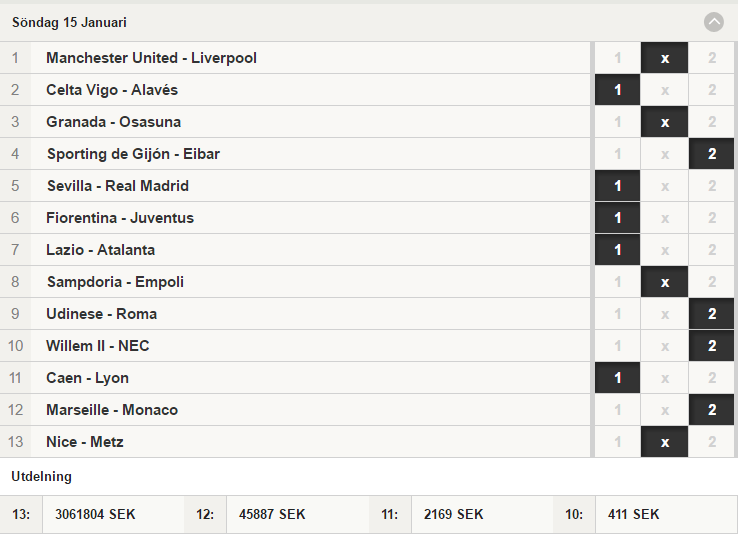Image resolution: width=739 pixels, height=536 pixels.
Task: Select X for Manchester United - Liverpool
Action: pos(665,58)
